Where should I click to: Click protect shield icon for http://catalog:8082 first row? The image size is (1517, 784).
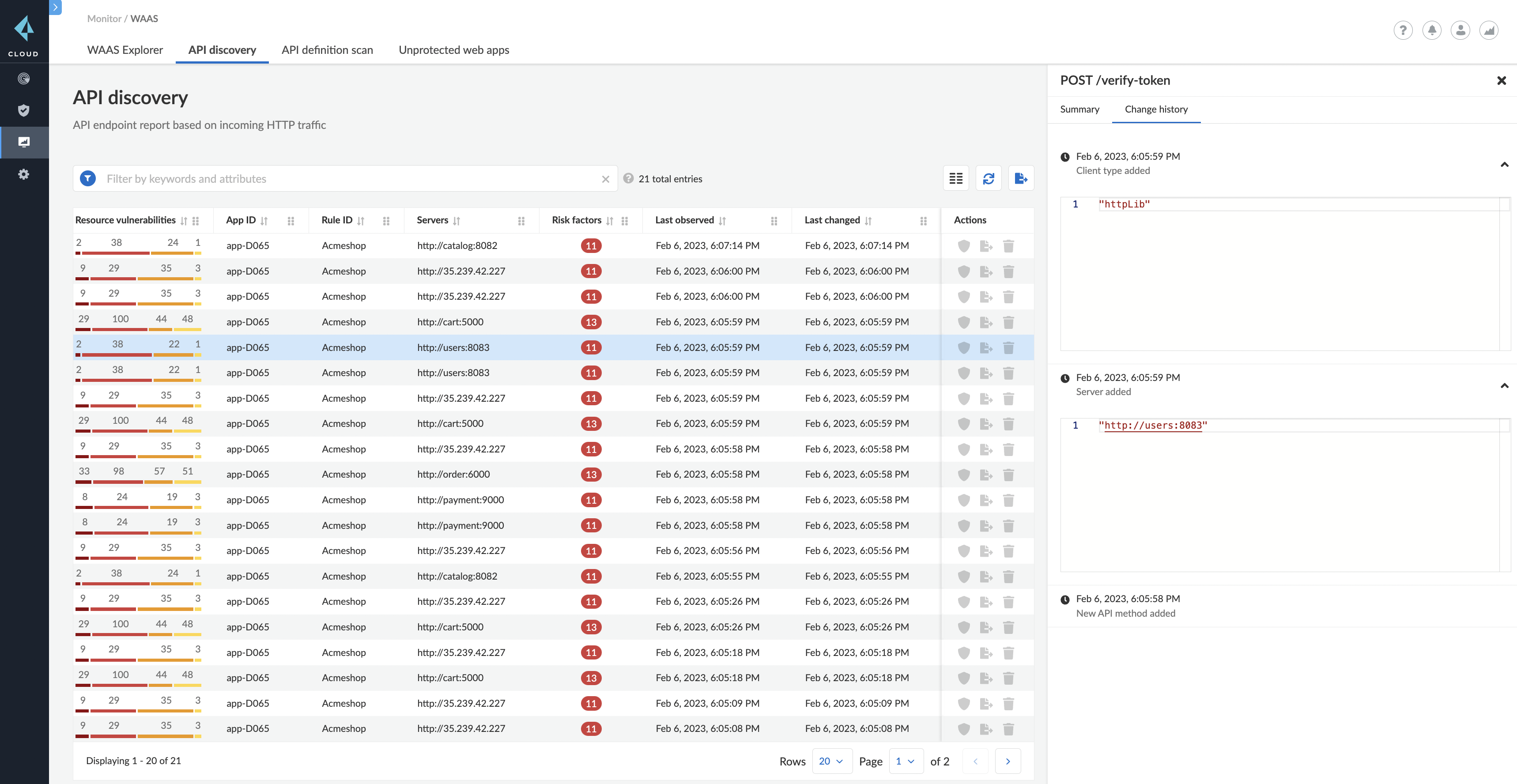tap(963, 245)
